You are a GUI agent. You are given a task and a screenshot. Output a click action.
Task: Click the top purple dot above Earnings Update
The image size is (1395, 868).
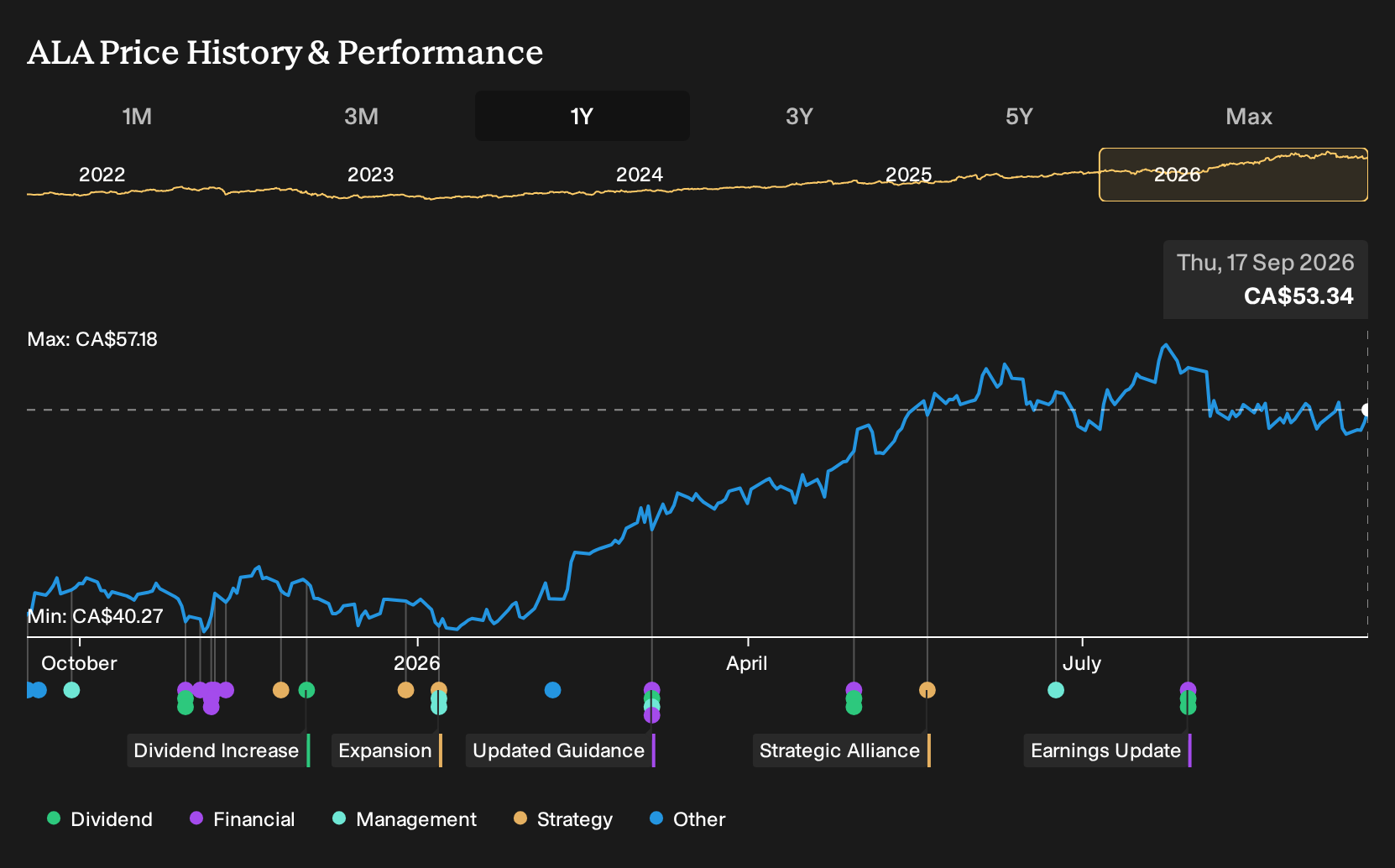click(1188, 689)
